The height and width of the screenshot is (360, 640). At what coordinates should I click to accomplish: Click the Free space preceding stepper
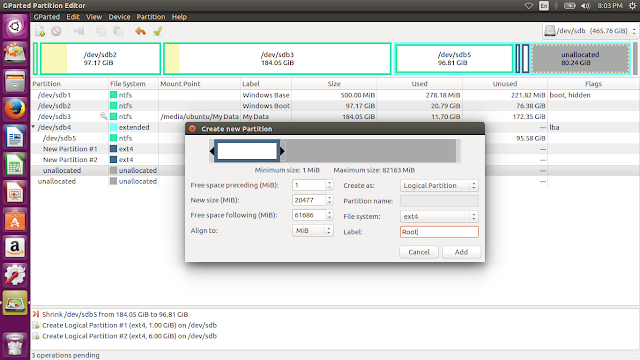coord(329,185)
